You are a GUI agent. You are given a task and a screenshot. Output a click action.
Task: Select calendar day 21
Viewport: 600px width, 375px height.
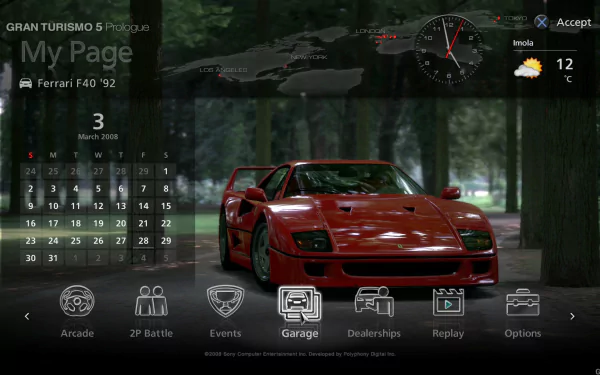click(143, 223)
